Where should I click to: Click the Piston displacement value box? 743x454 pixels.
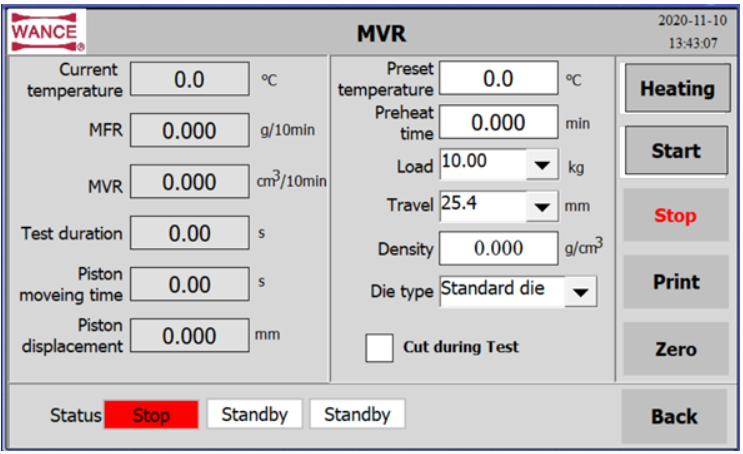click(189, 336)
